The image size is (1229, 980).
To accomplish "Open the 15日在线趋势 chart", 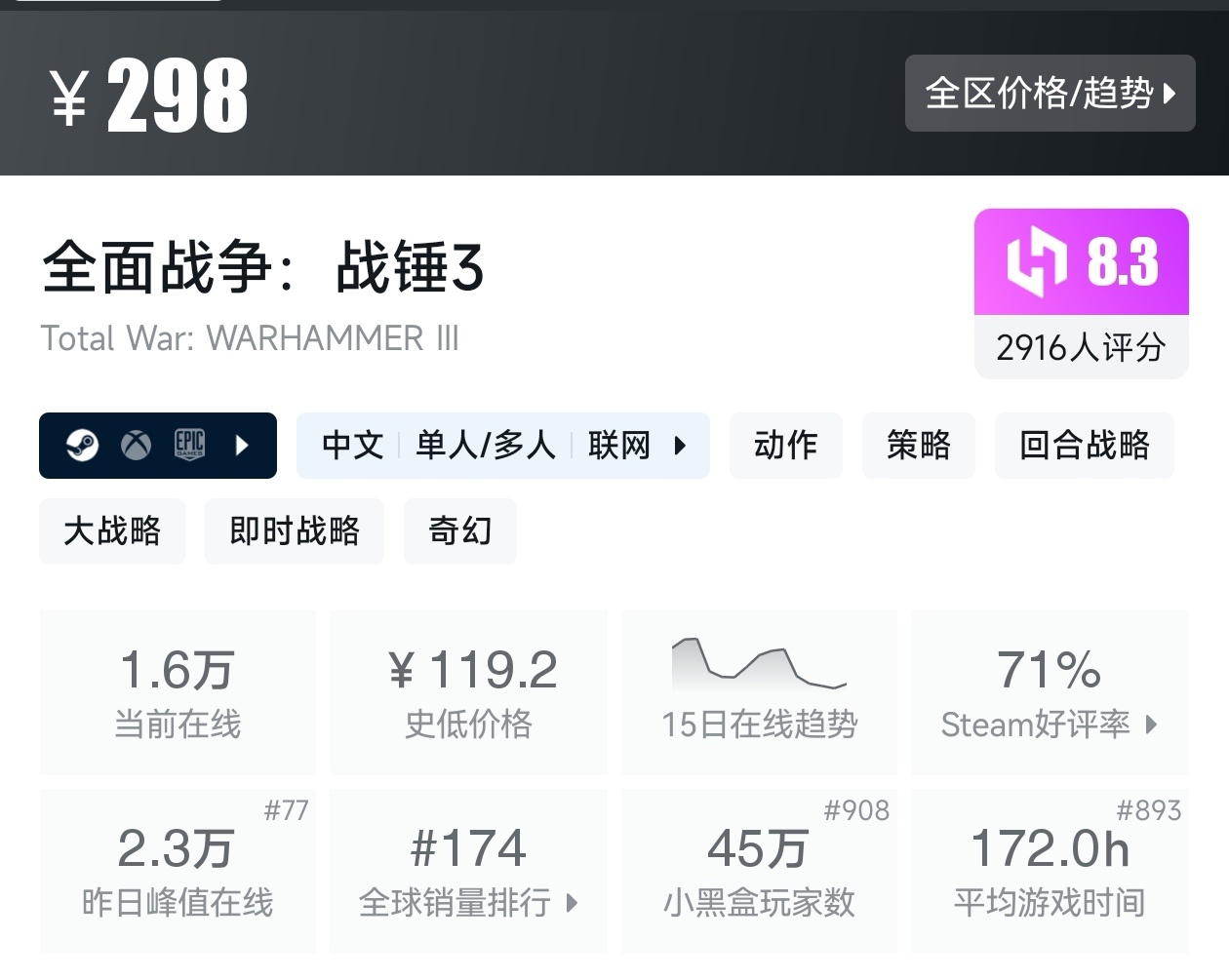I will click(x=760, y=692).
